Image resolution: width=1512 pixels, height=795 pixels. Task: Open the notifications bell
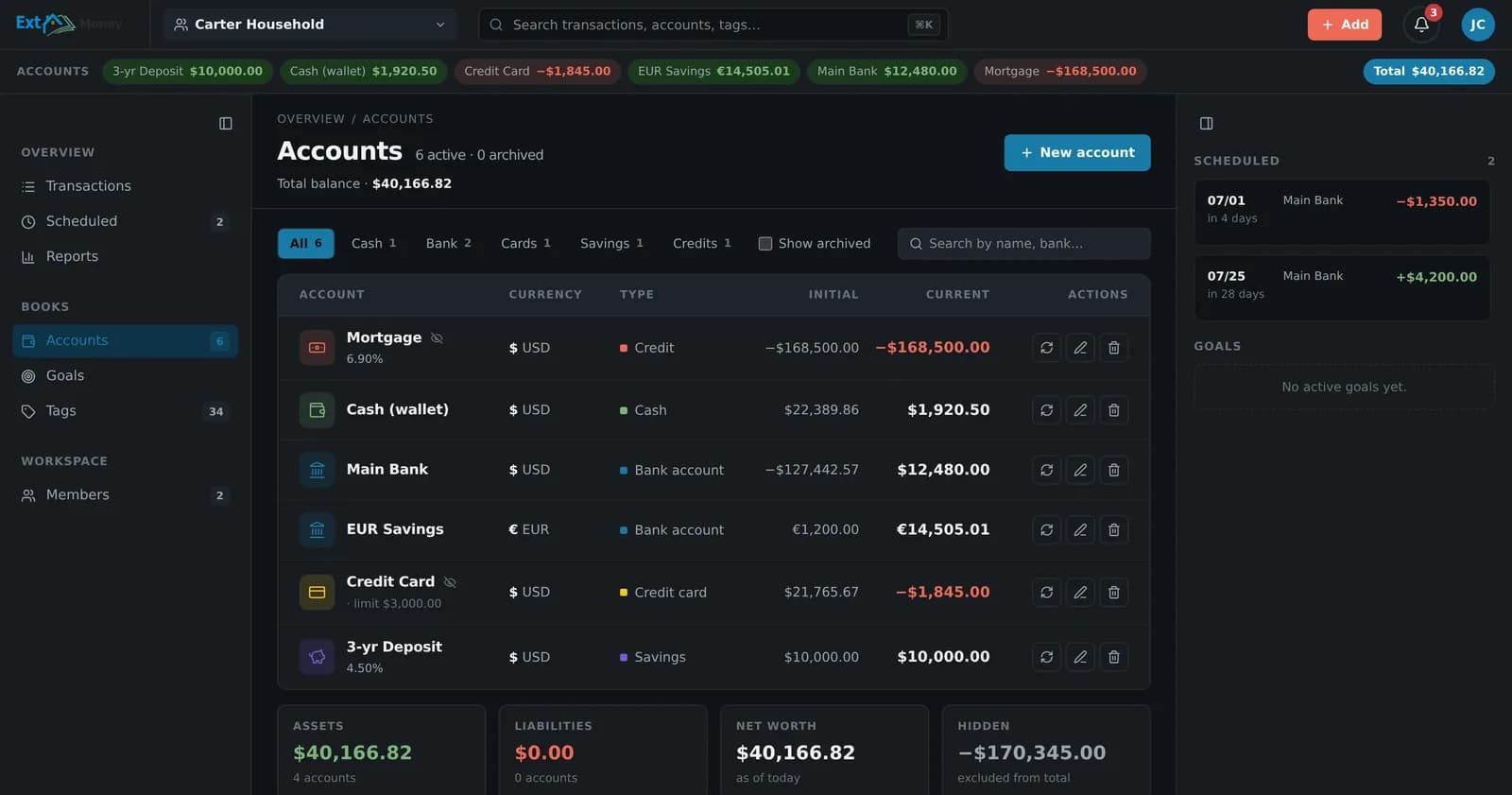tap(1421, 25)
